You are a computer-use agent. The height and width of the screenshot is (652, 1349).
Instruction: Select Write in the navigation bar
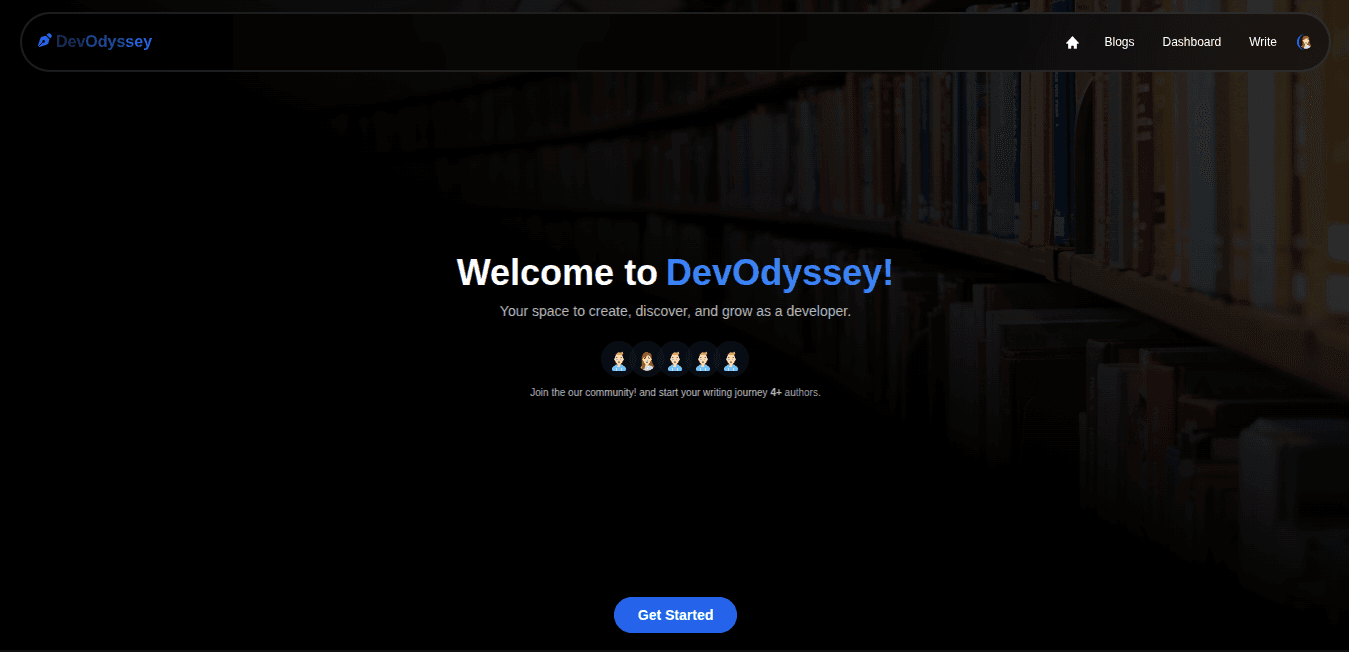[x=1262, y=42]
